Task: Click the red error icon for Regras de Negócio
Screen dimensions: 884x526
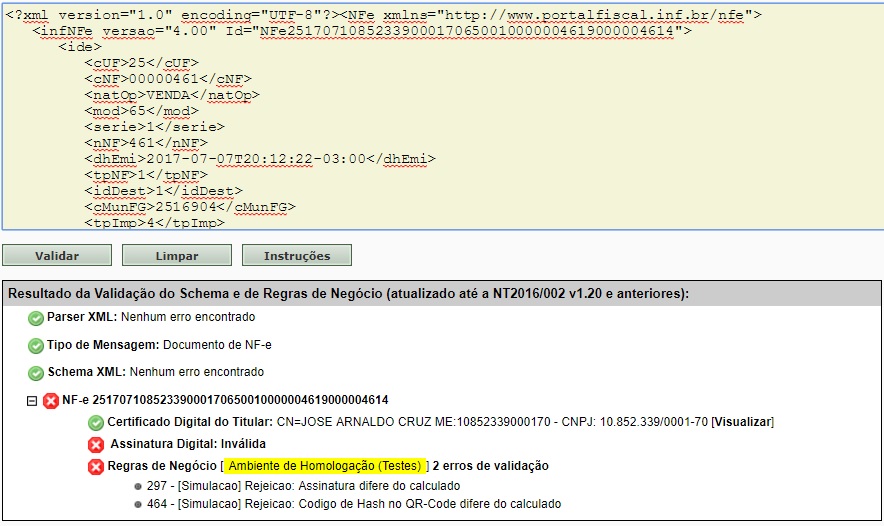Action: 96,466
